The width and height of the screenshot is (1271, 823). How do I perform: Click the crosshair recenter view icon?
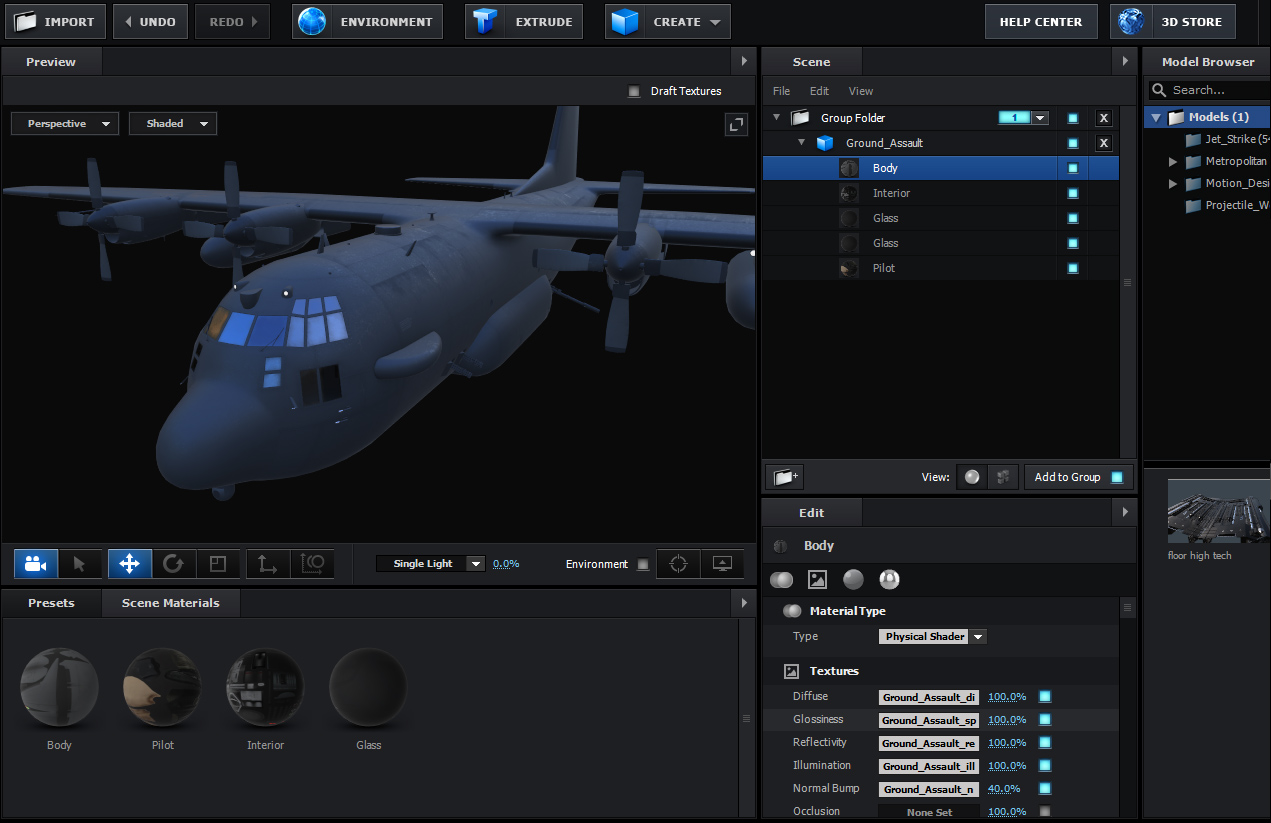pyautogui.click(x=678, y=564)
